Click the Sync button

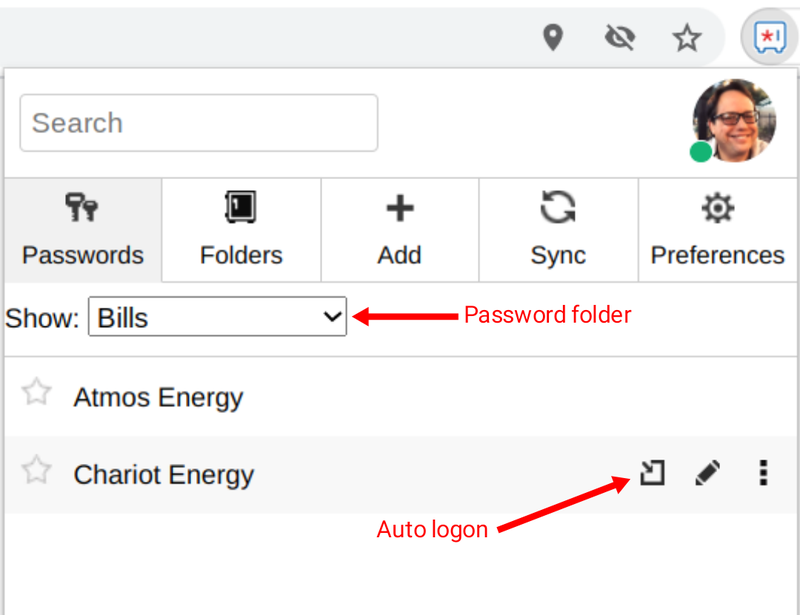pyautogui.click(x=559, y=230)
